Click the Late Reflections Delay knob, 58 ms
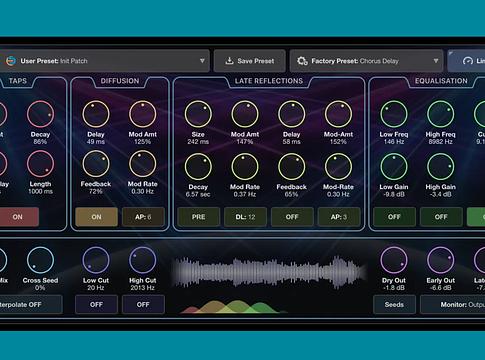Screen dimensions: 485x360 click(292, 114)
